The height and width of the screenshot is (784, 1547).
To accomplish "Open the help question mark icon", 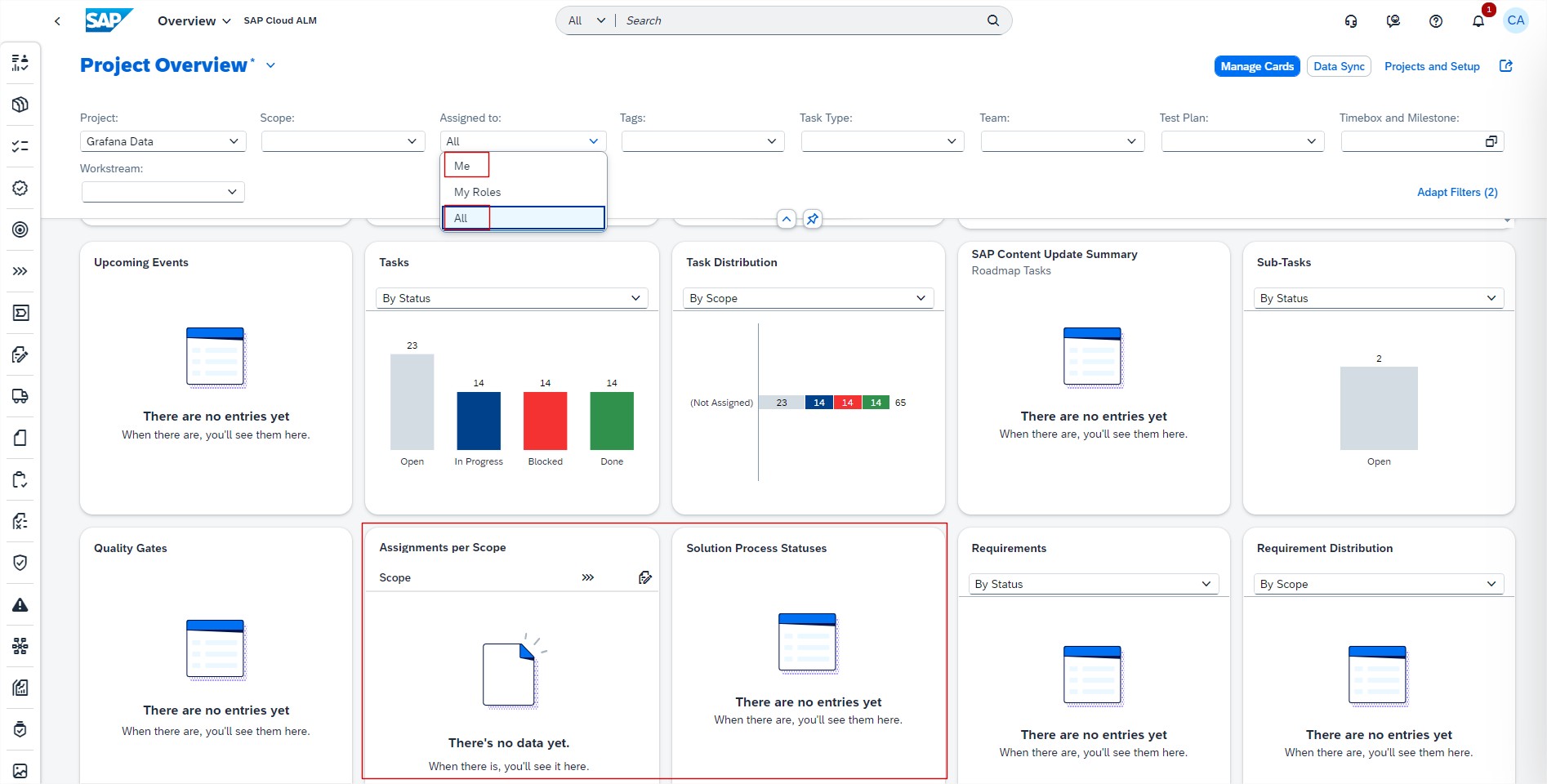I will (x=1435, y=21).
